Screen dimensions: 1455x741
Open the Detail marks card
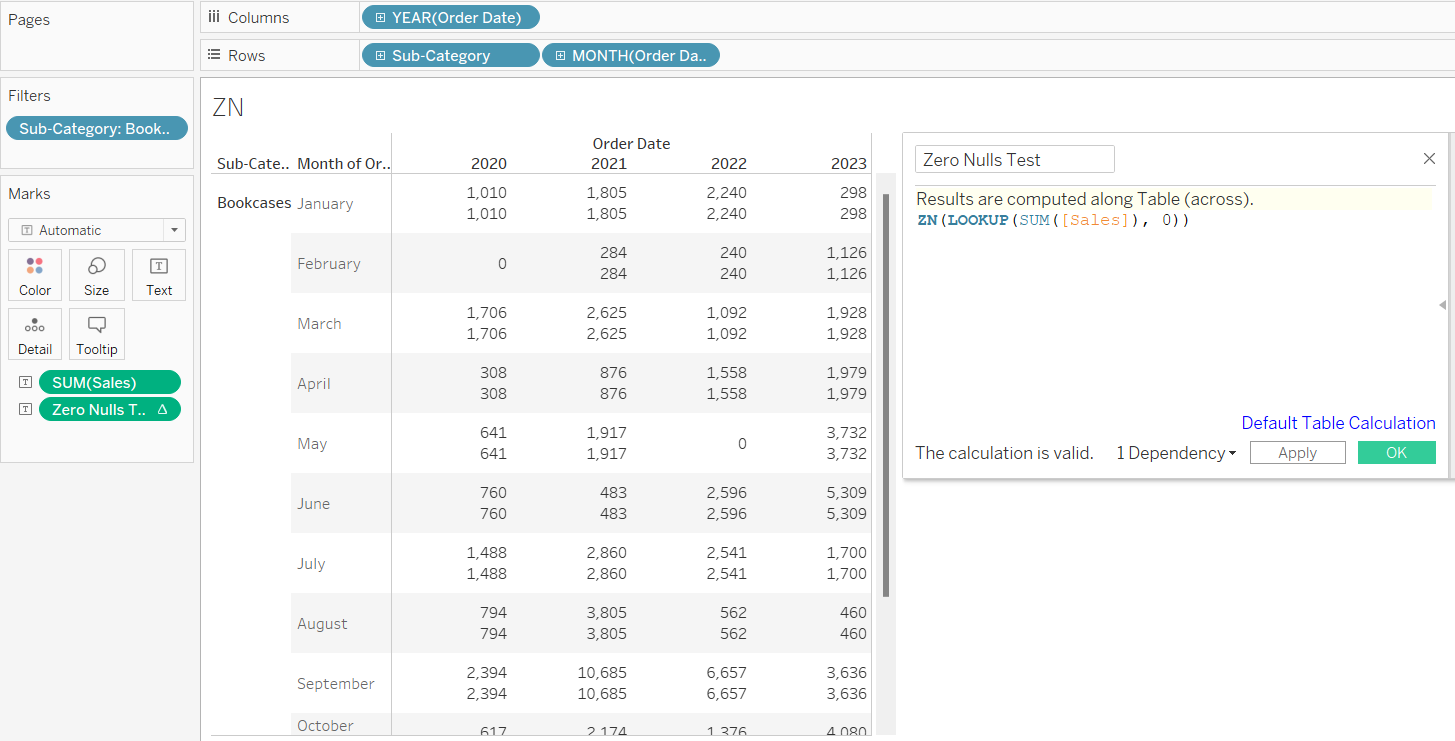click(35, 334)
